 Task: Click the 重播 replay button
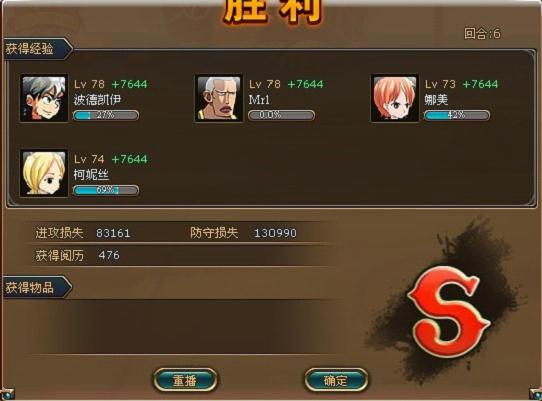pyautogui.click(x=185, y=380)
